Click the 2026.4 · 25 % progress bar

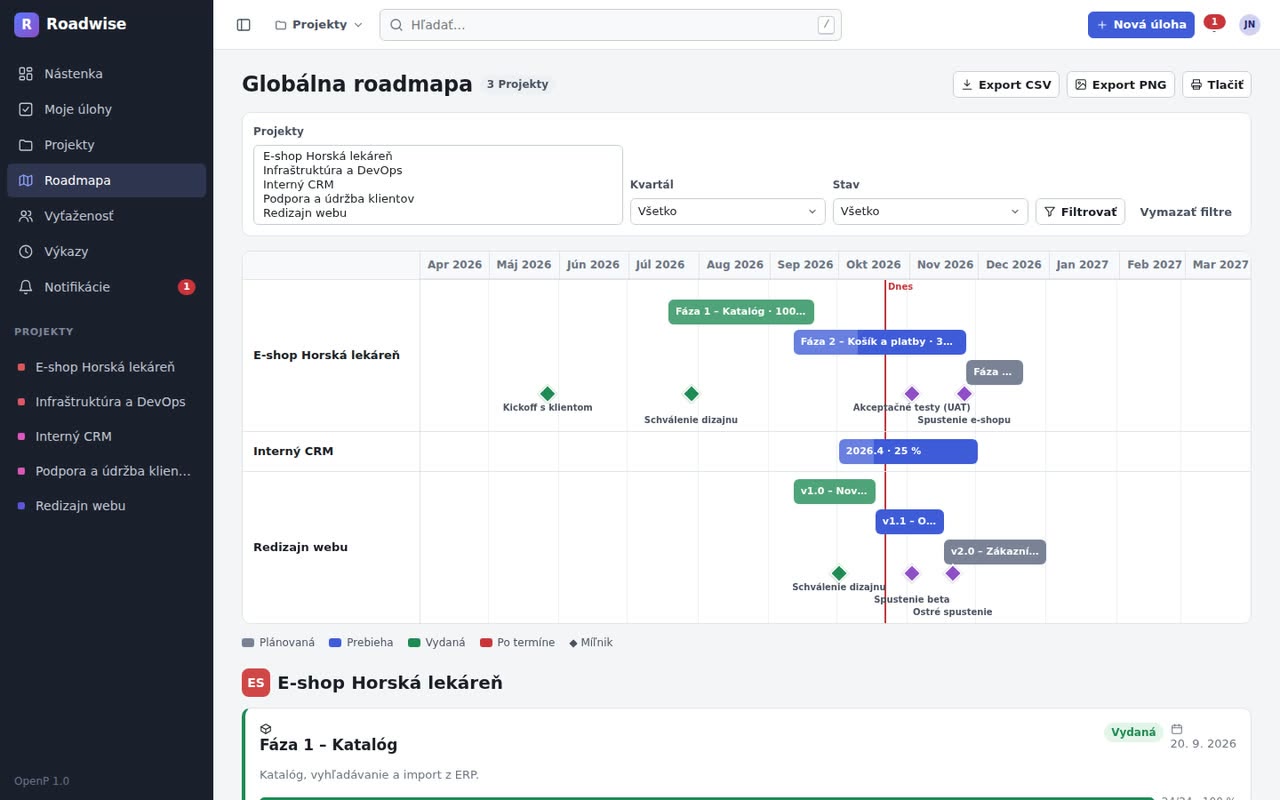point(908,452)
